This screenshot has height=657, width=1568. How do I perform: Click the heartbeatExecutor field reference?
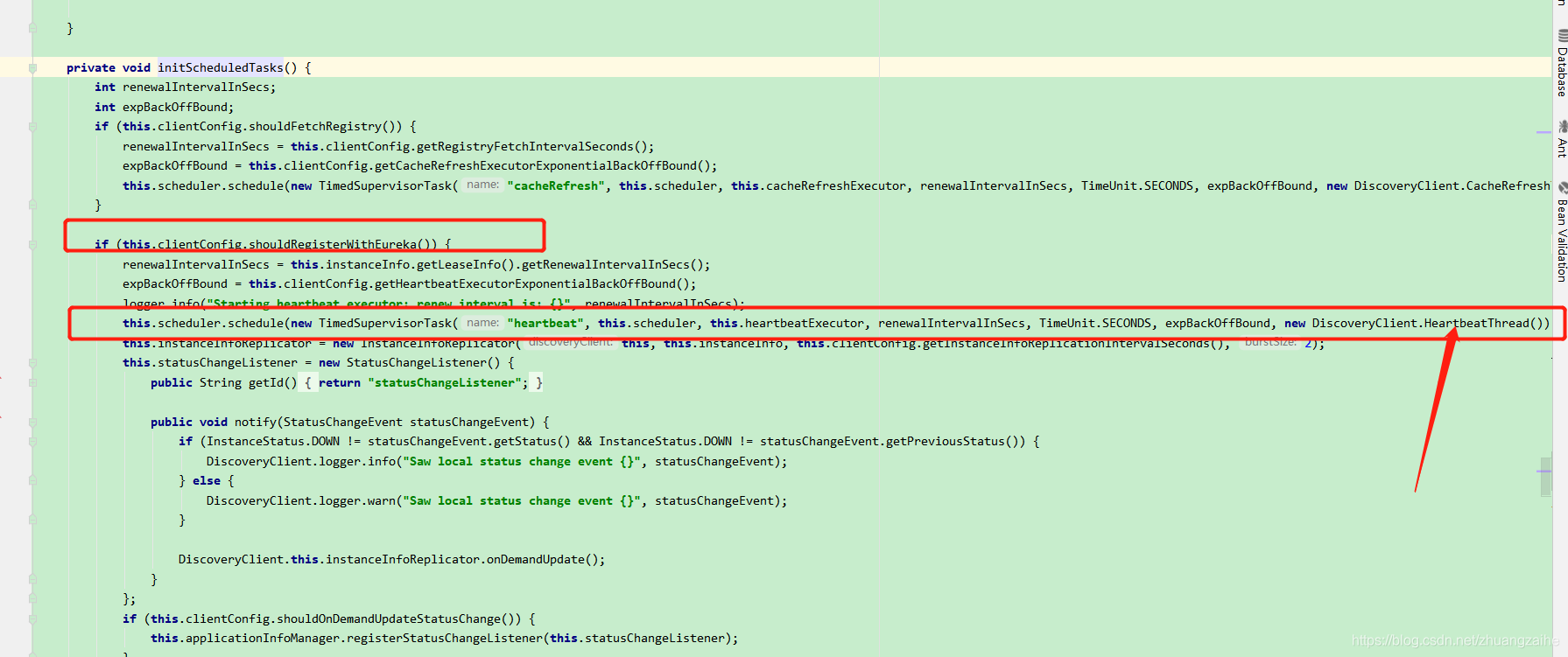tap(805, 323)
